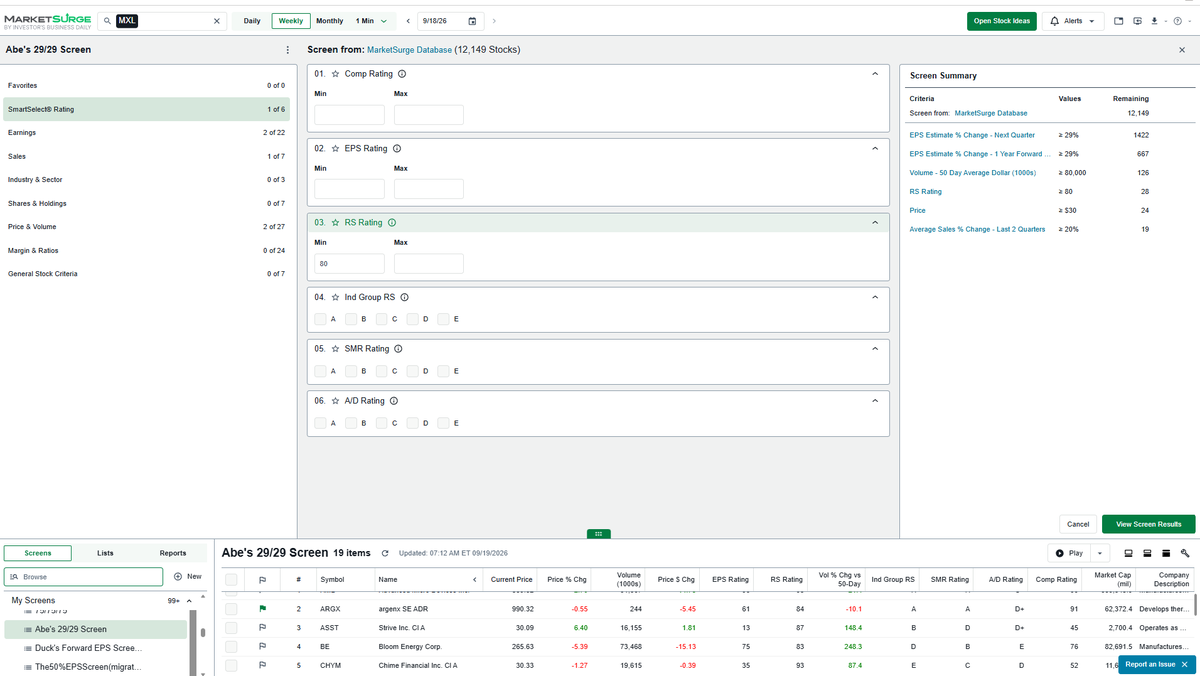The image size is (1200, 676).
Task: Select the BE row checkbox
Action: [x=232, y=647]
